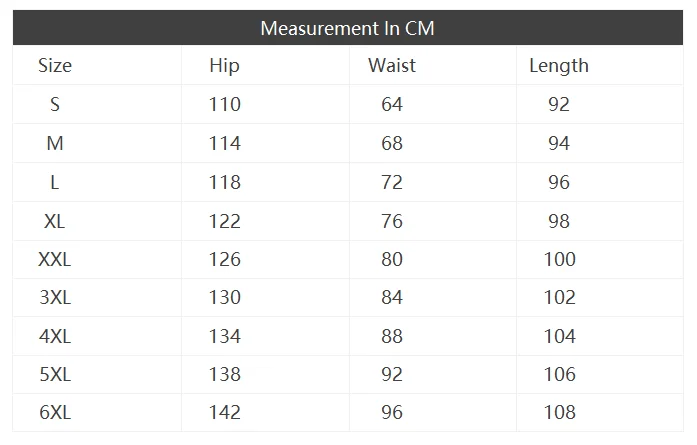Click the M size cell

pos(55,143)
